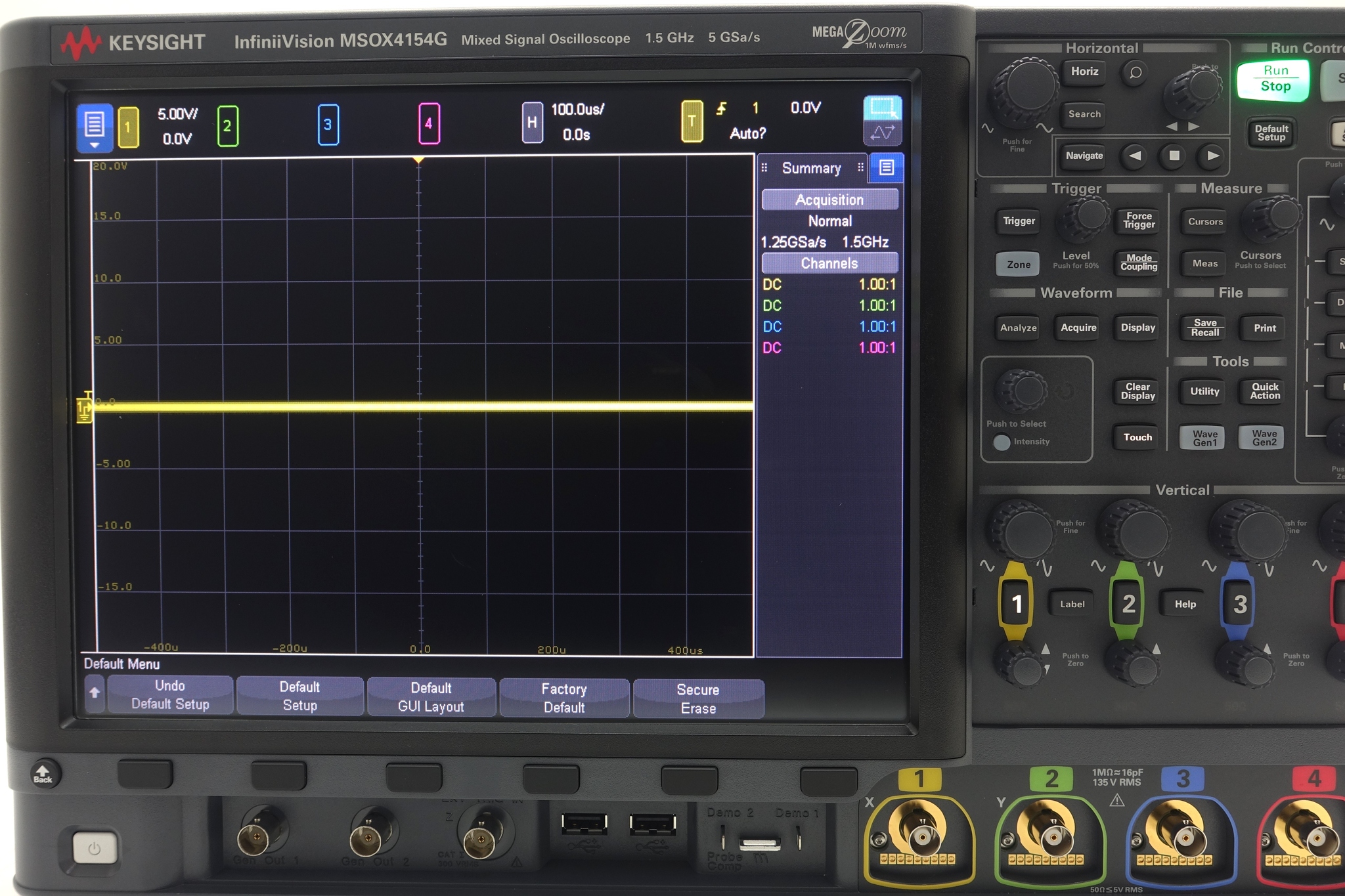The height and width of the screenshot is (896, 1345).
Task: Toggle channel 4 indicator on screen
Action: coord(429,123)
